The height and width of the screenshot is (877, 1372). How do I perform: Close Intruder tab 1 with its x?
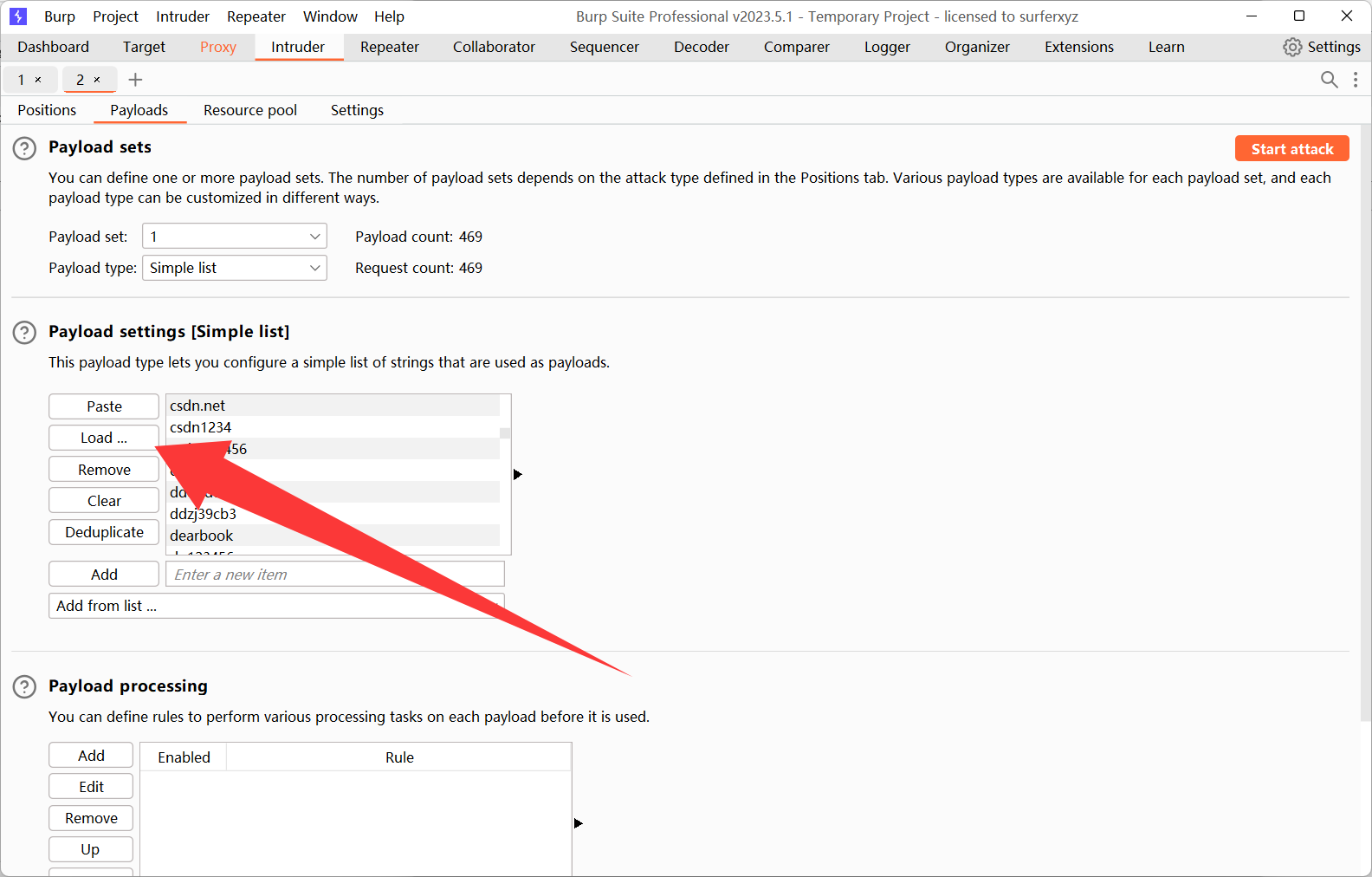38,80
